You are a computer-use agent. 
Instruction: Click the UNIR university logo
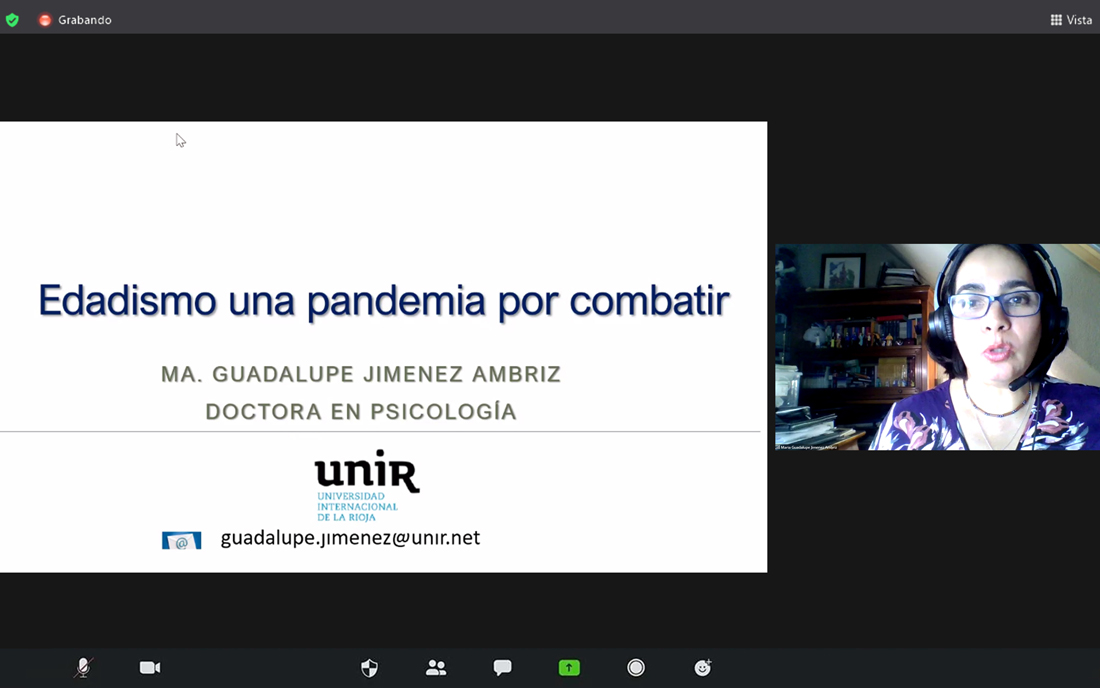point(366,485)
